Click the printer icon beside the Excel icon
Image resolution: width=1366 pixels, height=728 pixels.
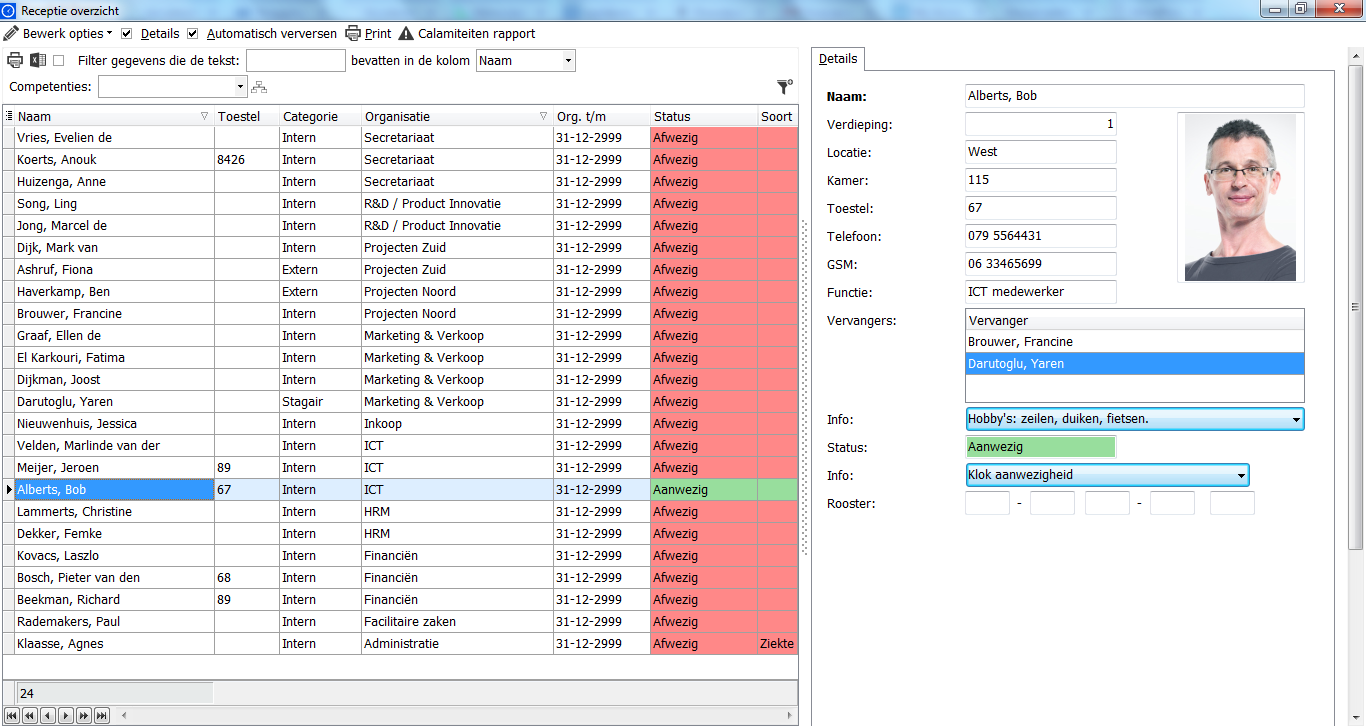point(15,60)
